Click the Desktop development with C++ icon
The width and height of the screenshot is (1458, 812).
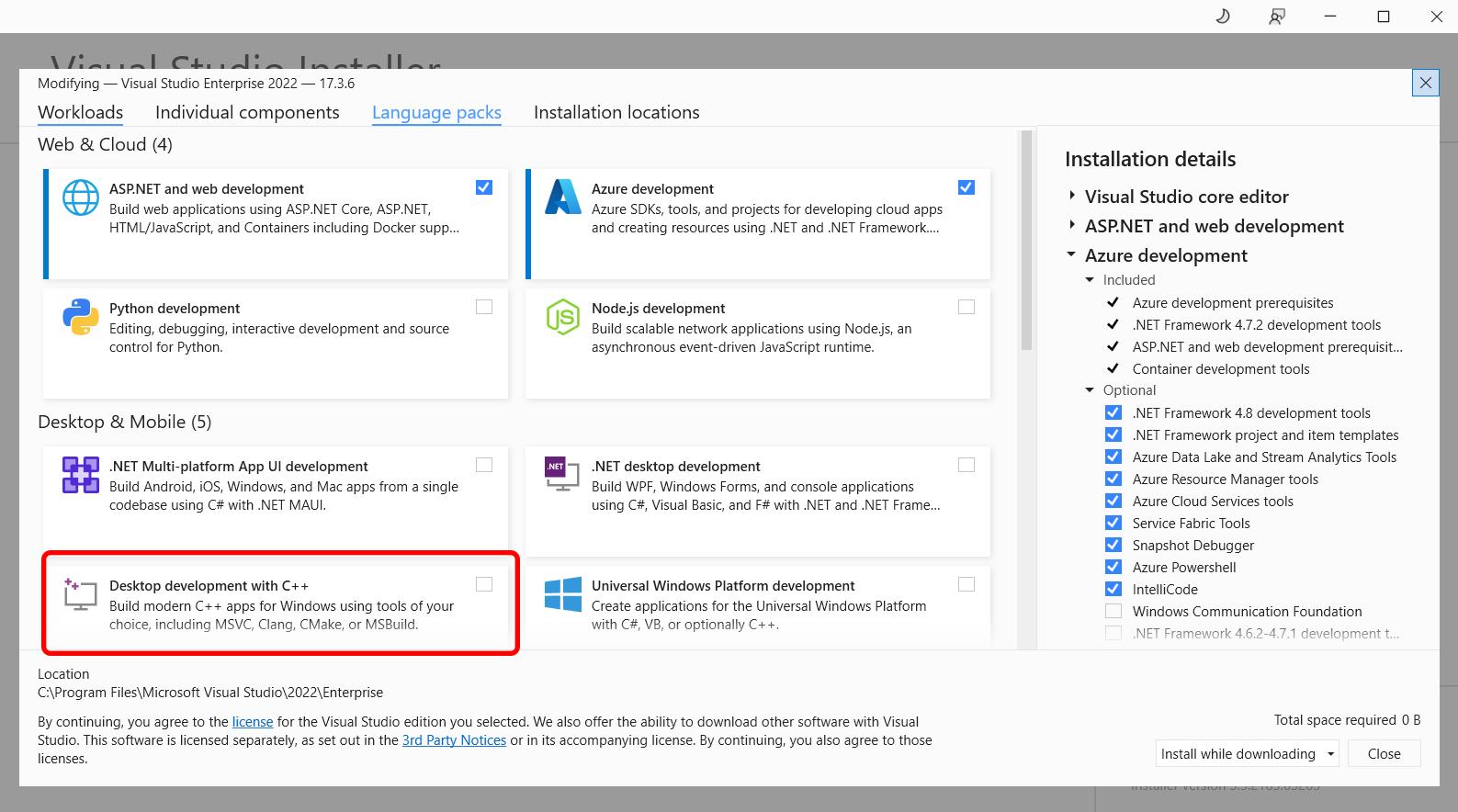point(80,594)
